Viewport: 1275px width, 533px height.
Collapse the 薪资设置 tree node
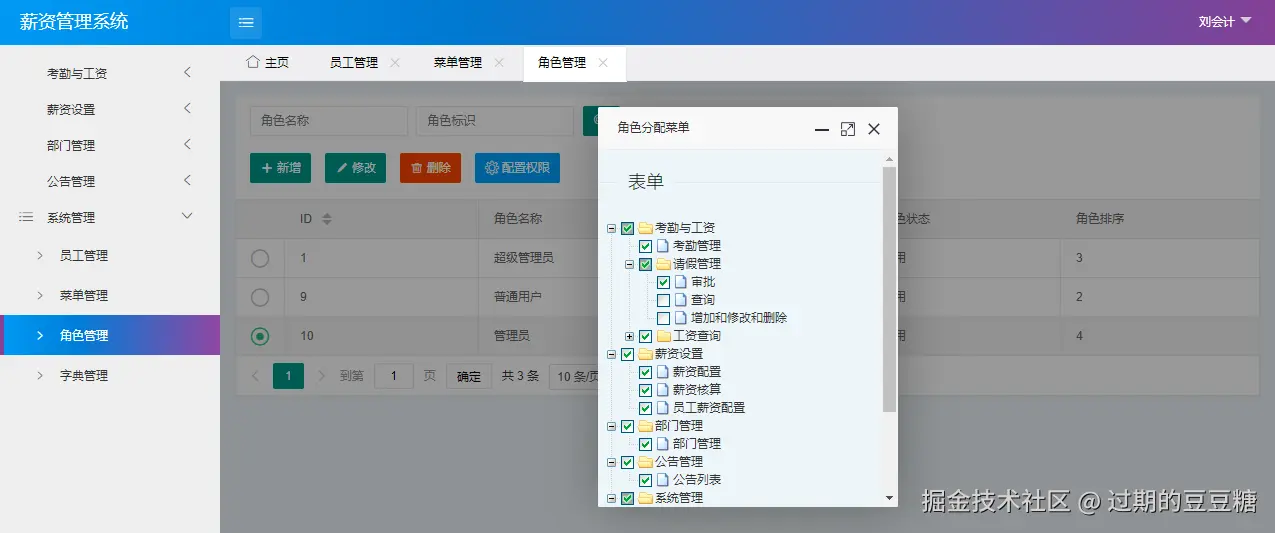[612, 354]
